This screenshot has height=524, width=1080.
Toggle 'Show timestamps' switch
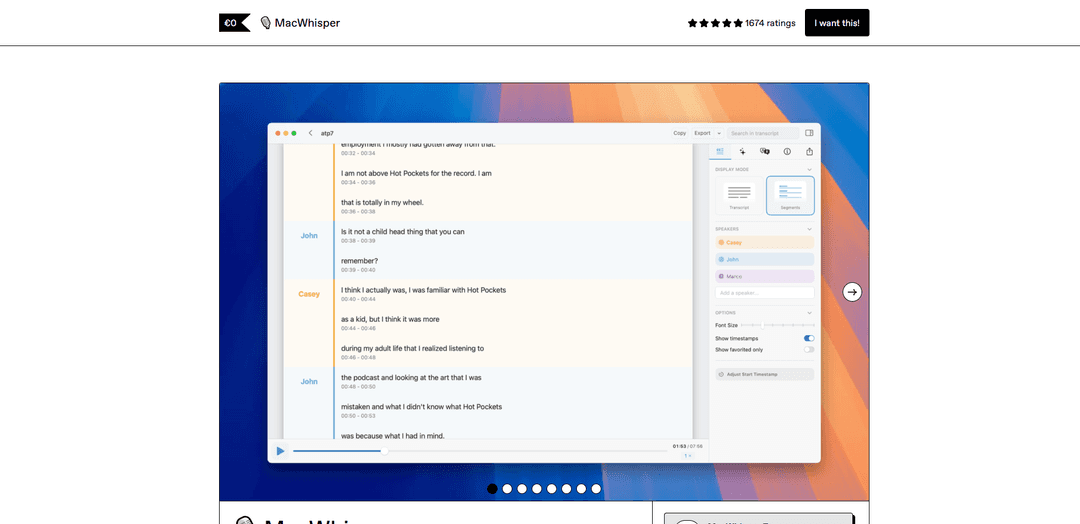coord(809,338)
